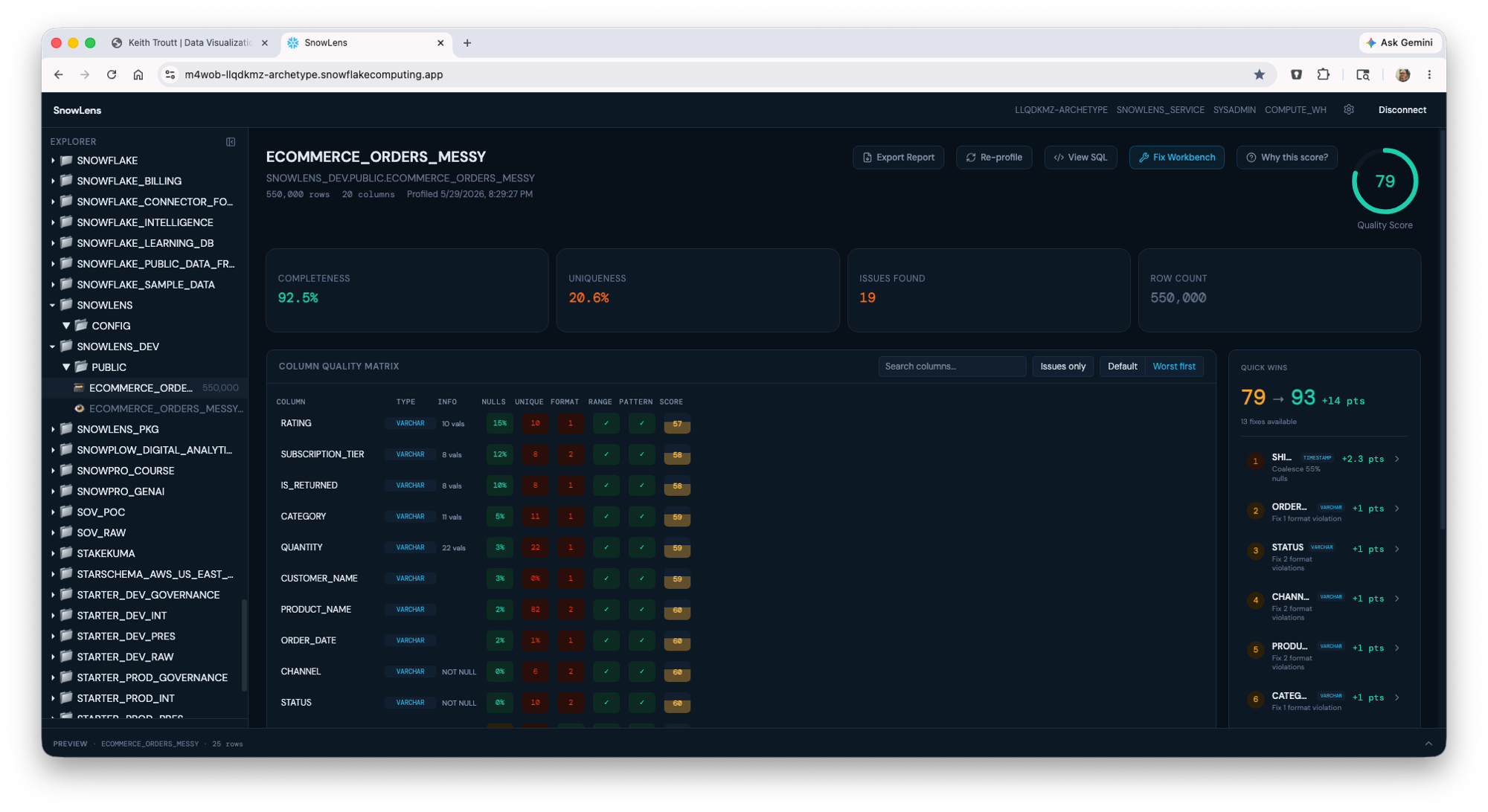The image size is (1488, 812).
Task: View site information icon in address bar
Action: [170, 74]
